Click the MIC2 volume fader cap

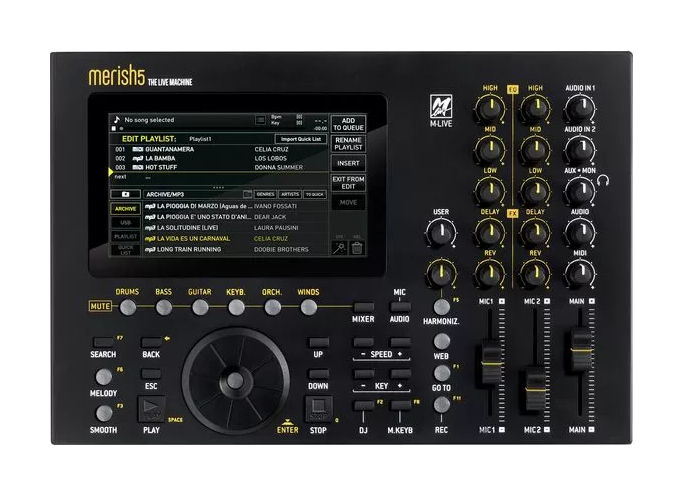[535, 389]
